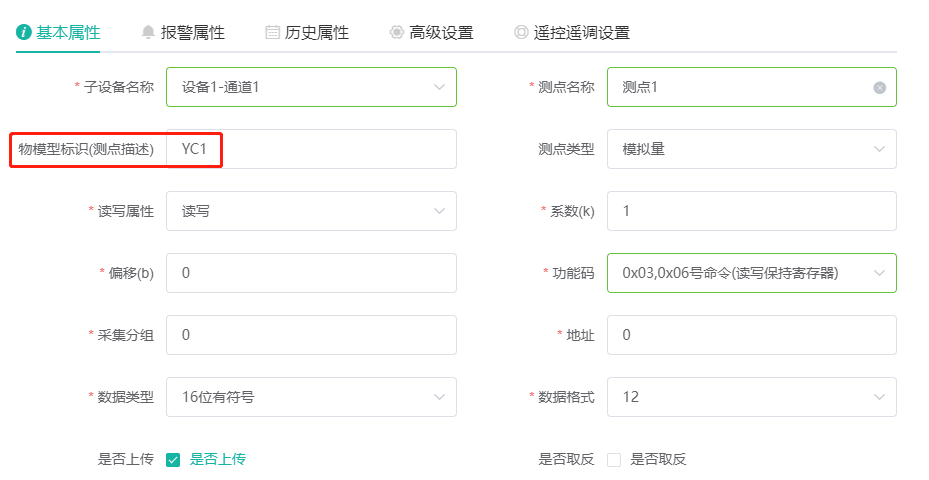The image size is (929, 480).
Task: Expand the 测点类型 dropdown showing 模拟量
Action: (x=751, y=149)
